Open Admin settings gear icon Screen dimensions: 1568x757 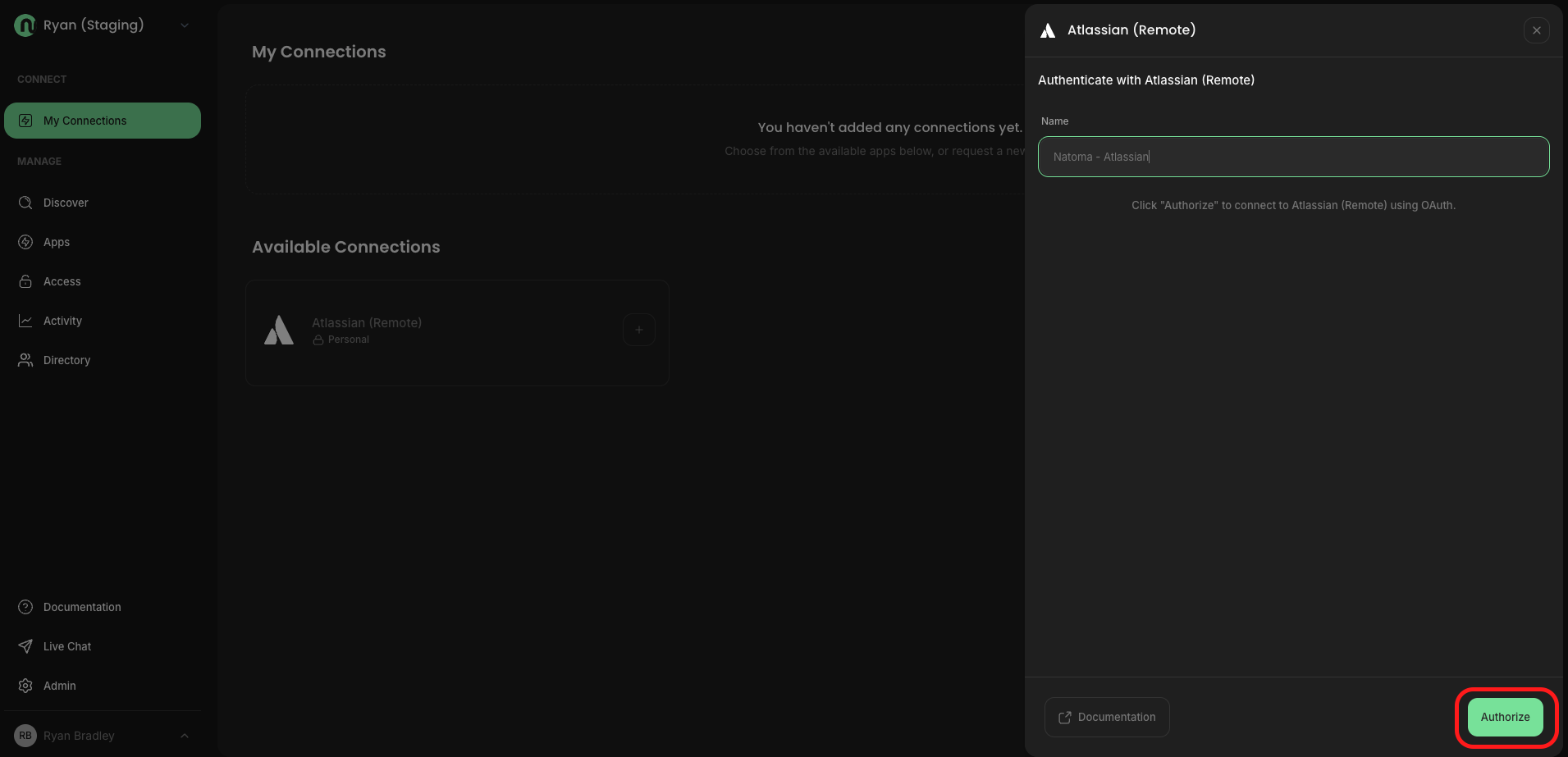(25, 686)
